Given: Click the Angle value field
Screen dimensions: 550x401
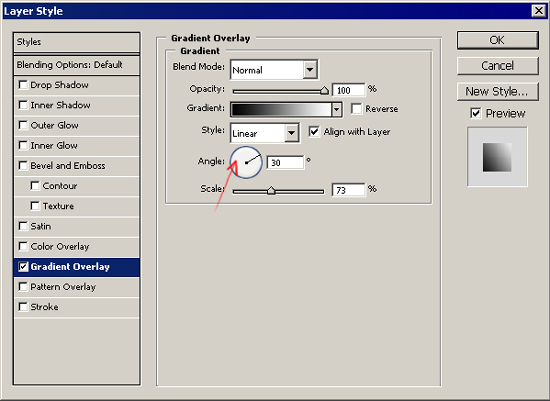Looking at the screenshot, I should tap(285, 162).
